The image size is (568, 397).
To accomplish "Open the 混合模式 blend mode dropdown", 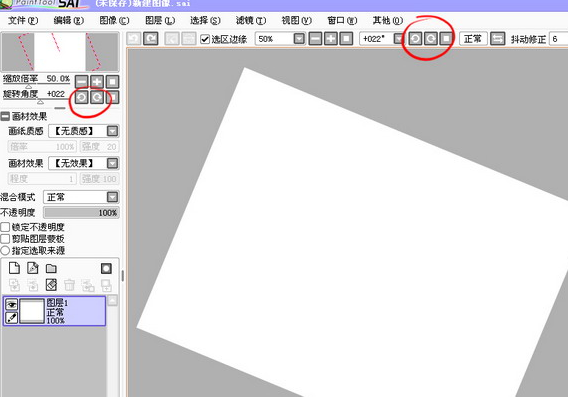I will pos(112,197).
